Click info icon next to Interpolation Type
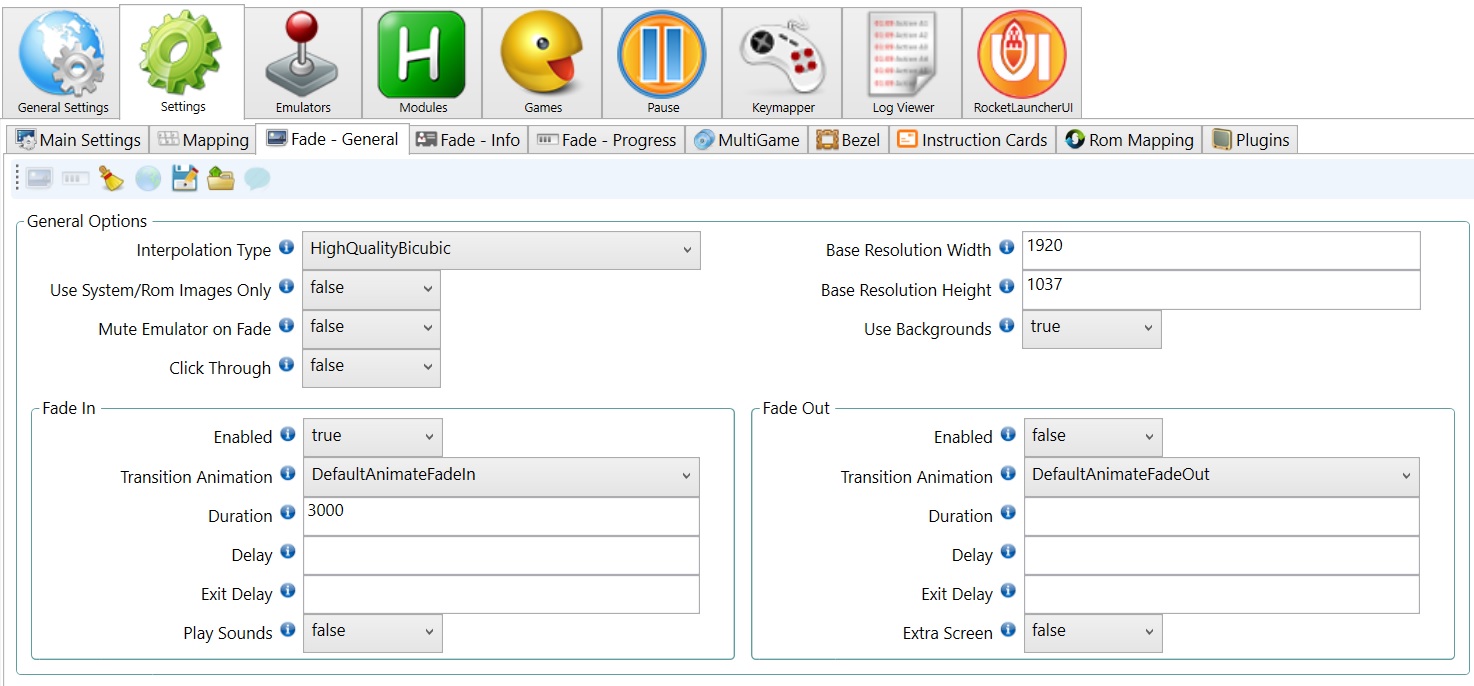The height and width of the screenshot is (686, 1474). coord(286,248)
